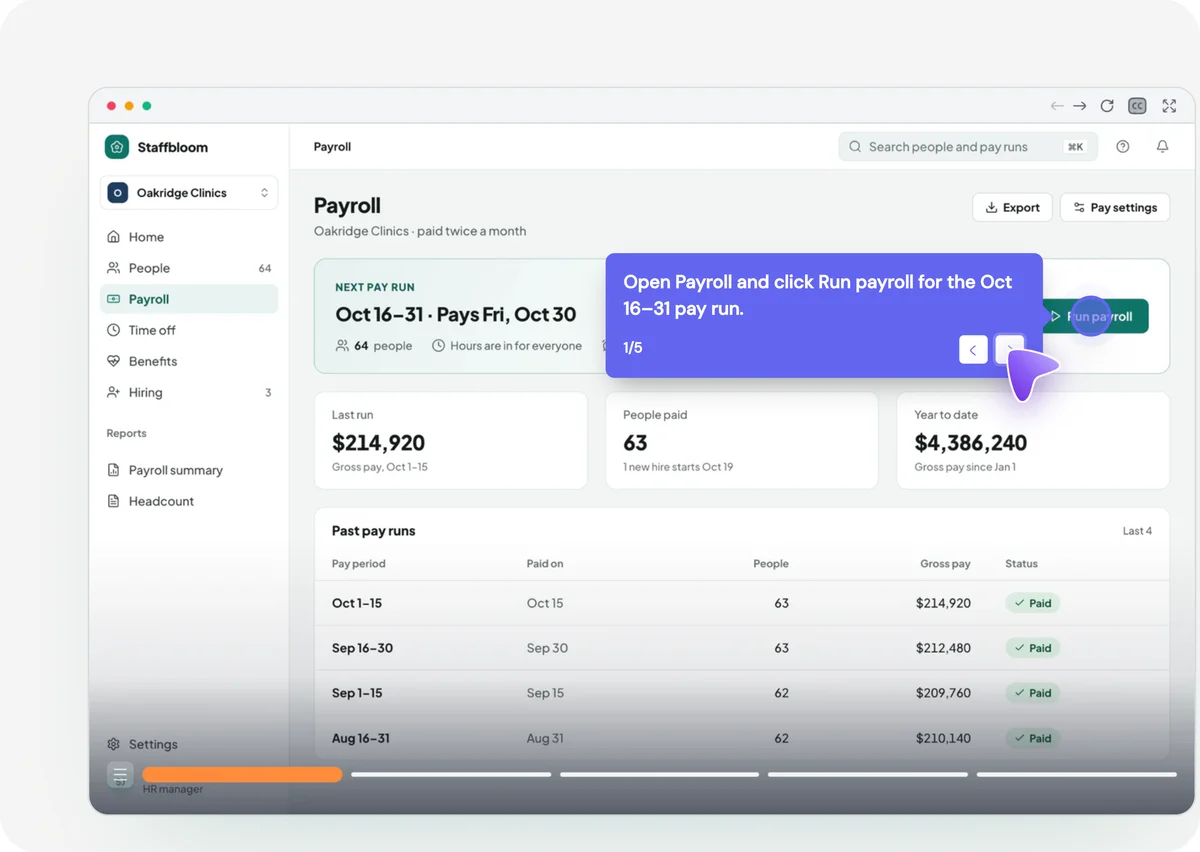Open the Last run $214,920 card

pos(451,441)
